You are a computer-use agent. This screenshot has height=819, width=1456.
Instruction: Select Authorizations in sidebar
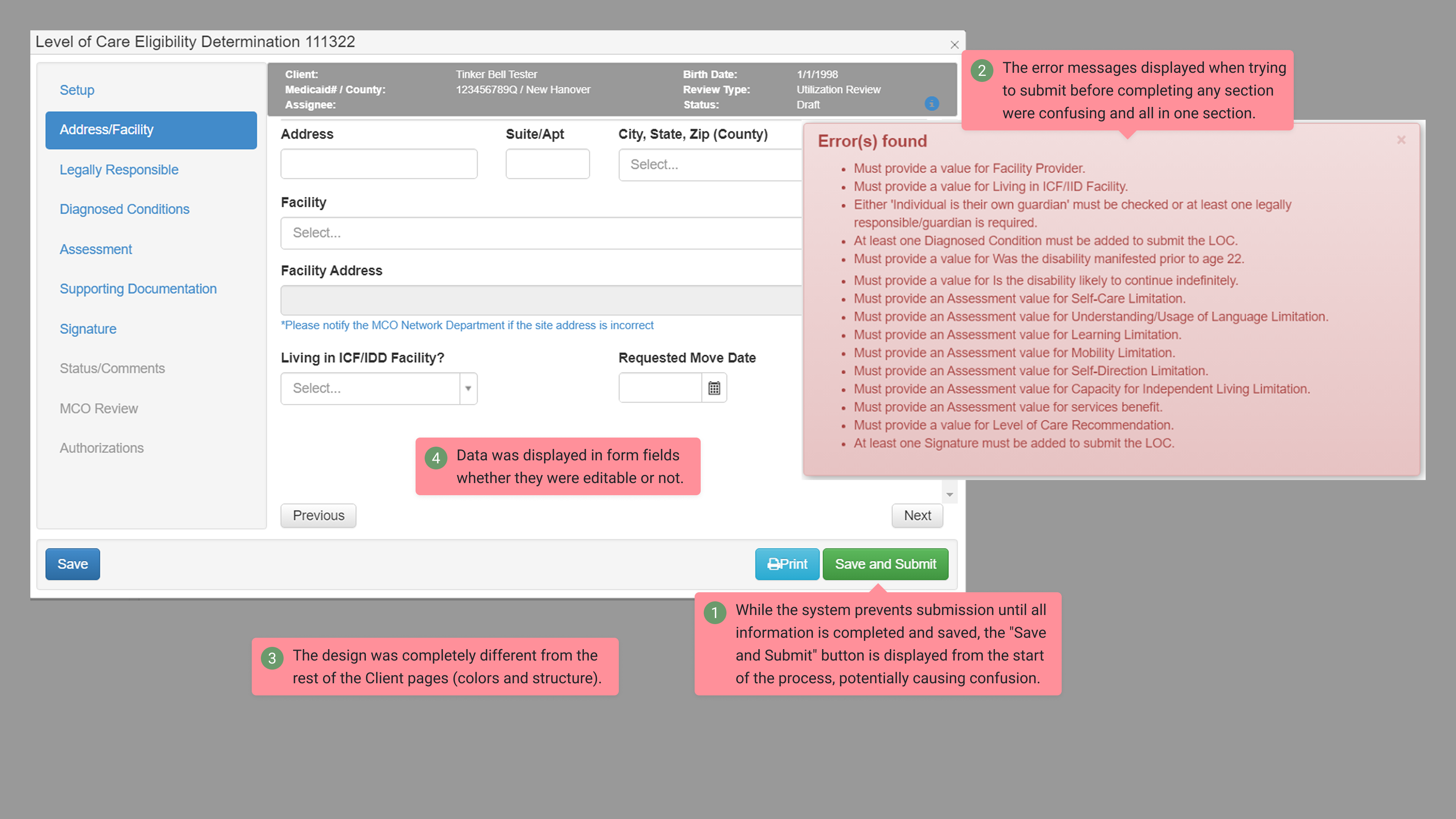click(101, 448)
